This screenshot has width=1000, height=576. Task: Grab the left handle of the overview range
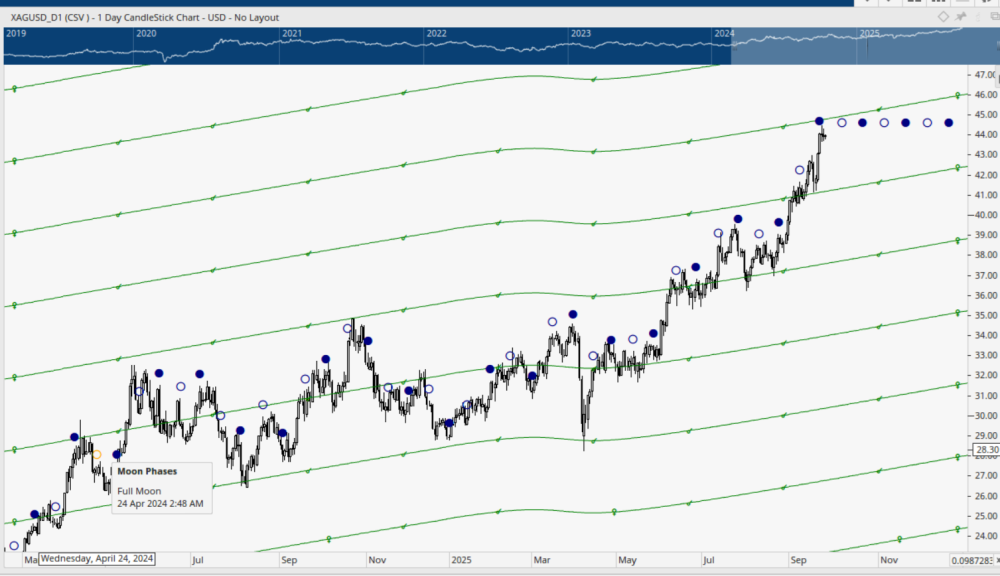pos(732,47)
